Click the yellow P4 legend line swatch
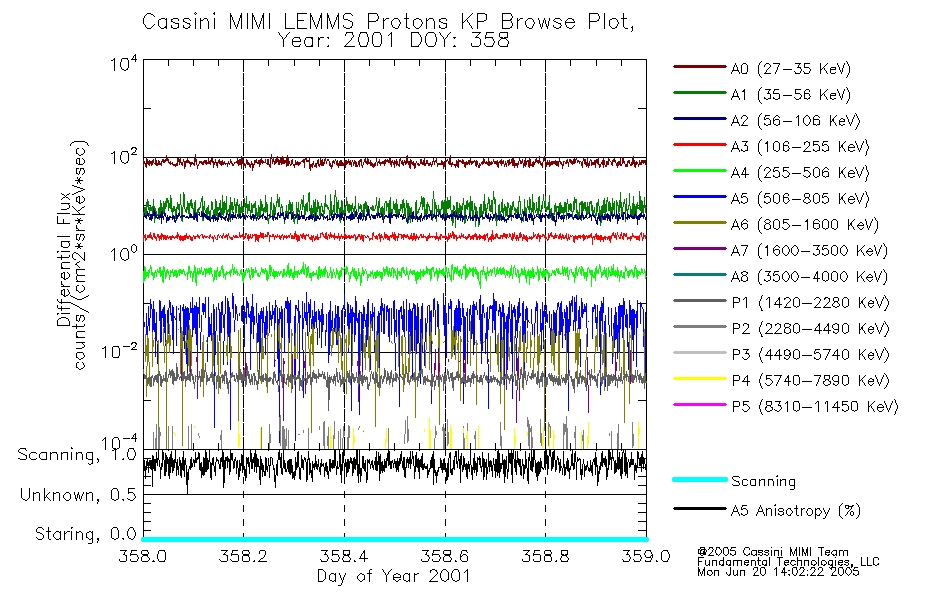 click(700, 379)
